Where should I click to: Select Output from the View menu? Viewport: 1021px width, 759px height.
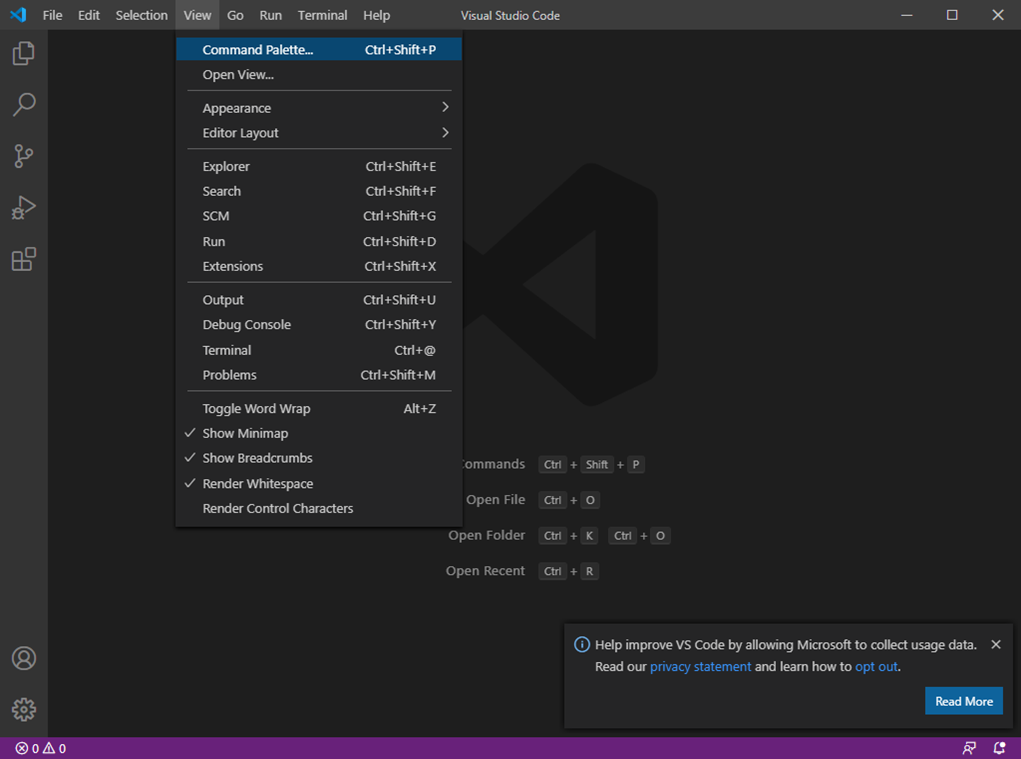click(319, 300)
